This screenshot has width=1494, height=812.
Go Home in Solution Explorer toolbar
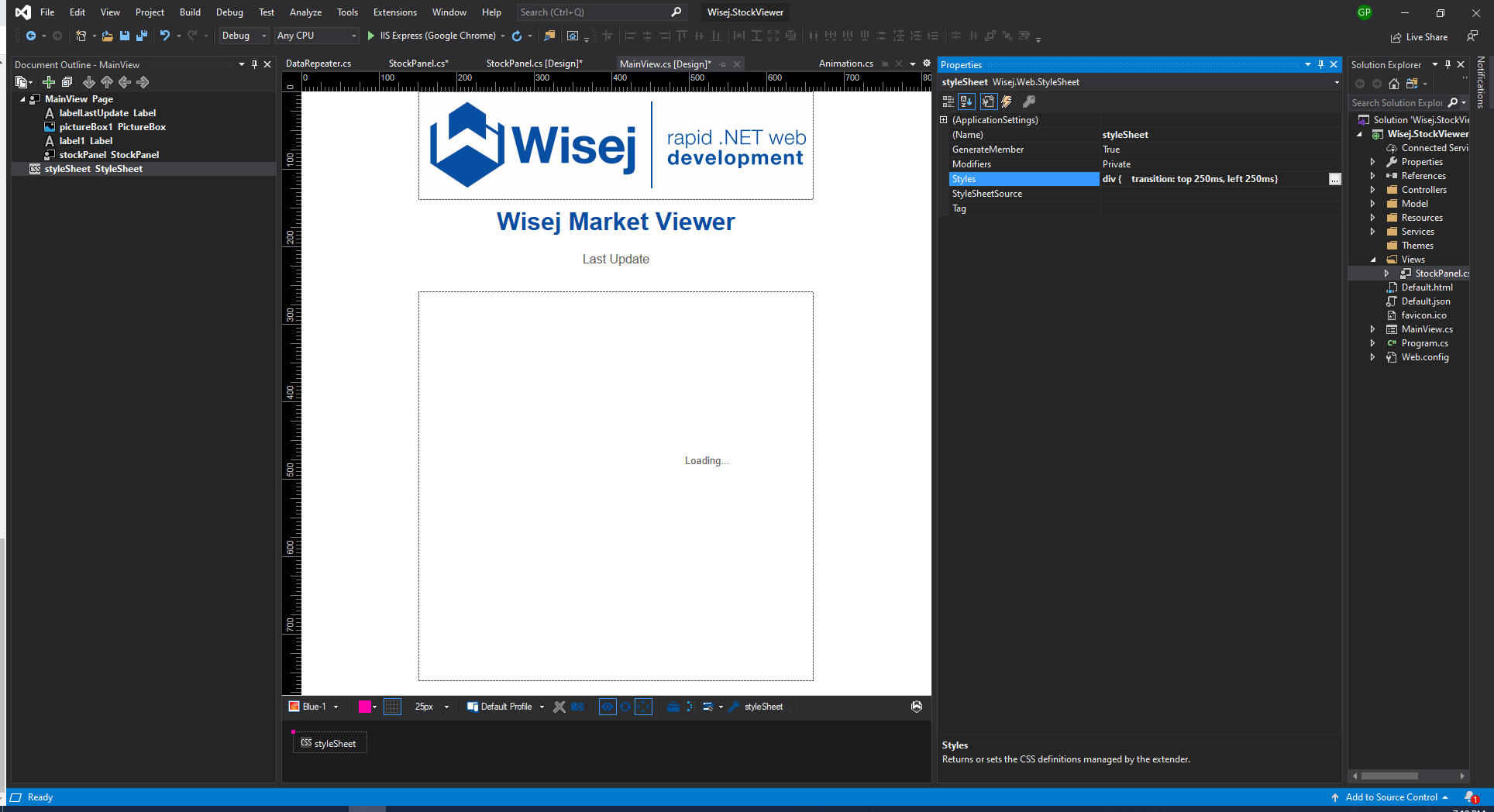(1394, 84)
